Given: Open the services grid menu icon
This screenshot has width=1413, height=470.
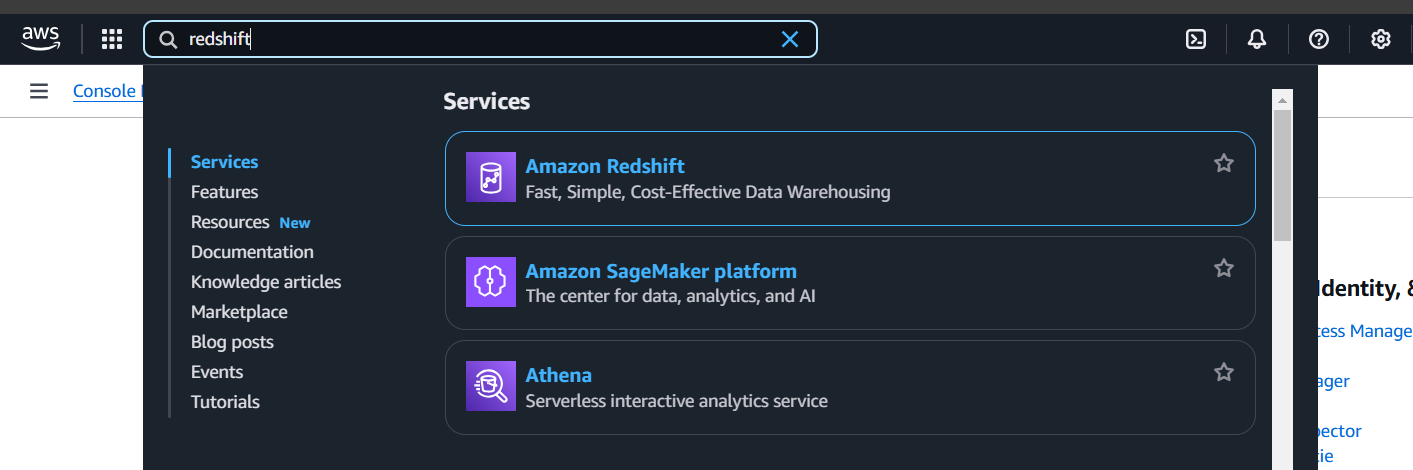Looking at the screenshot, I should tap(112, 39).
